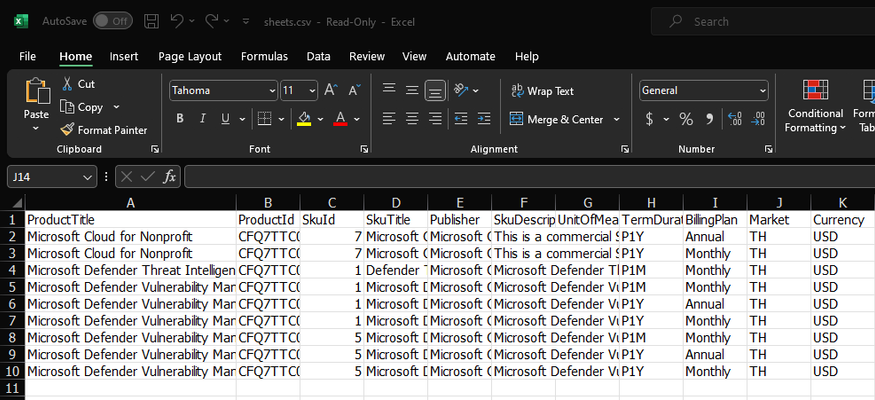875x400 pixels.
Task: Open the Data tab
Action: (x=319, y=56)
